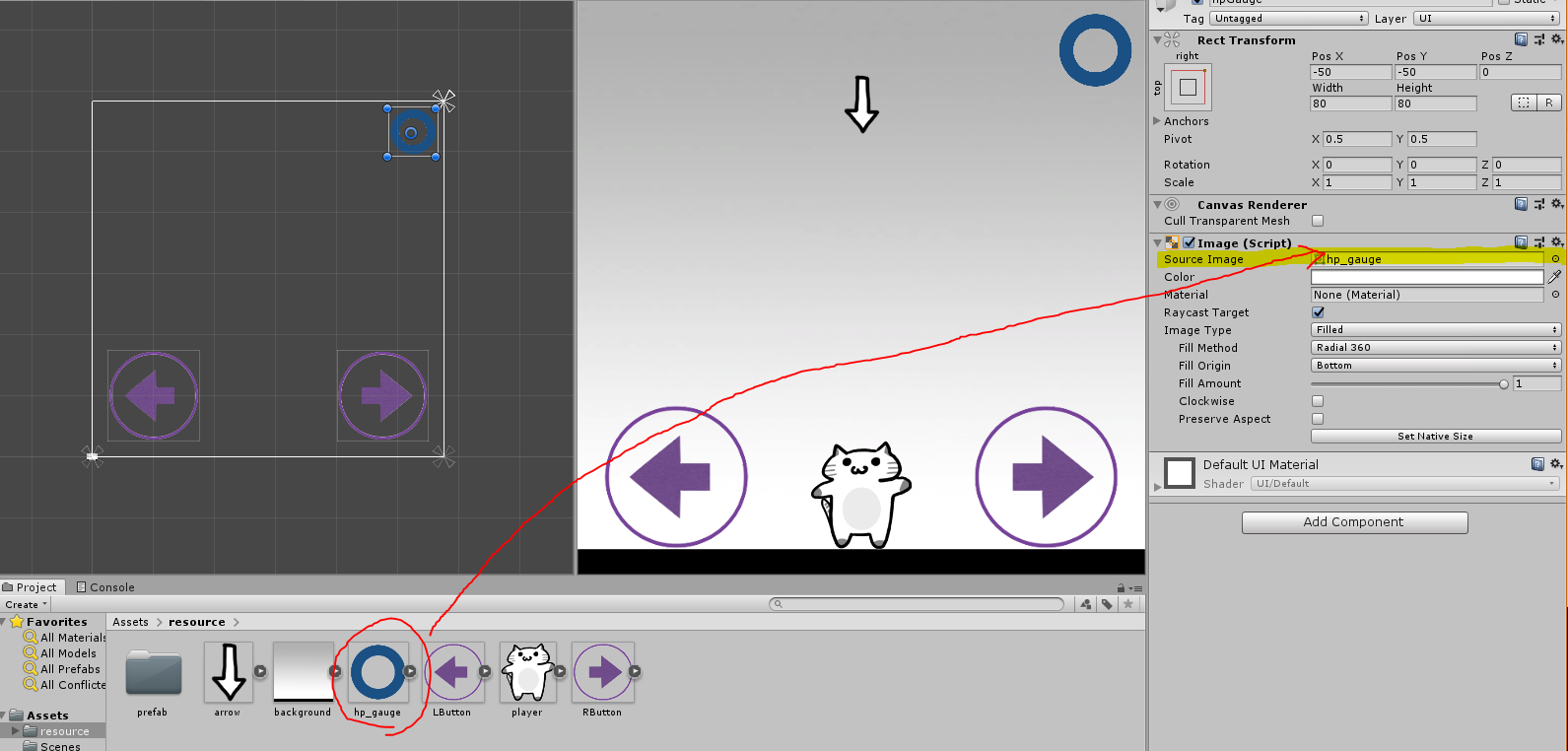The height and width of the screenshot is (751, 1568).
Task: Switch to the Project tab
Action: (31, 587)
